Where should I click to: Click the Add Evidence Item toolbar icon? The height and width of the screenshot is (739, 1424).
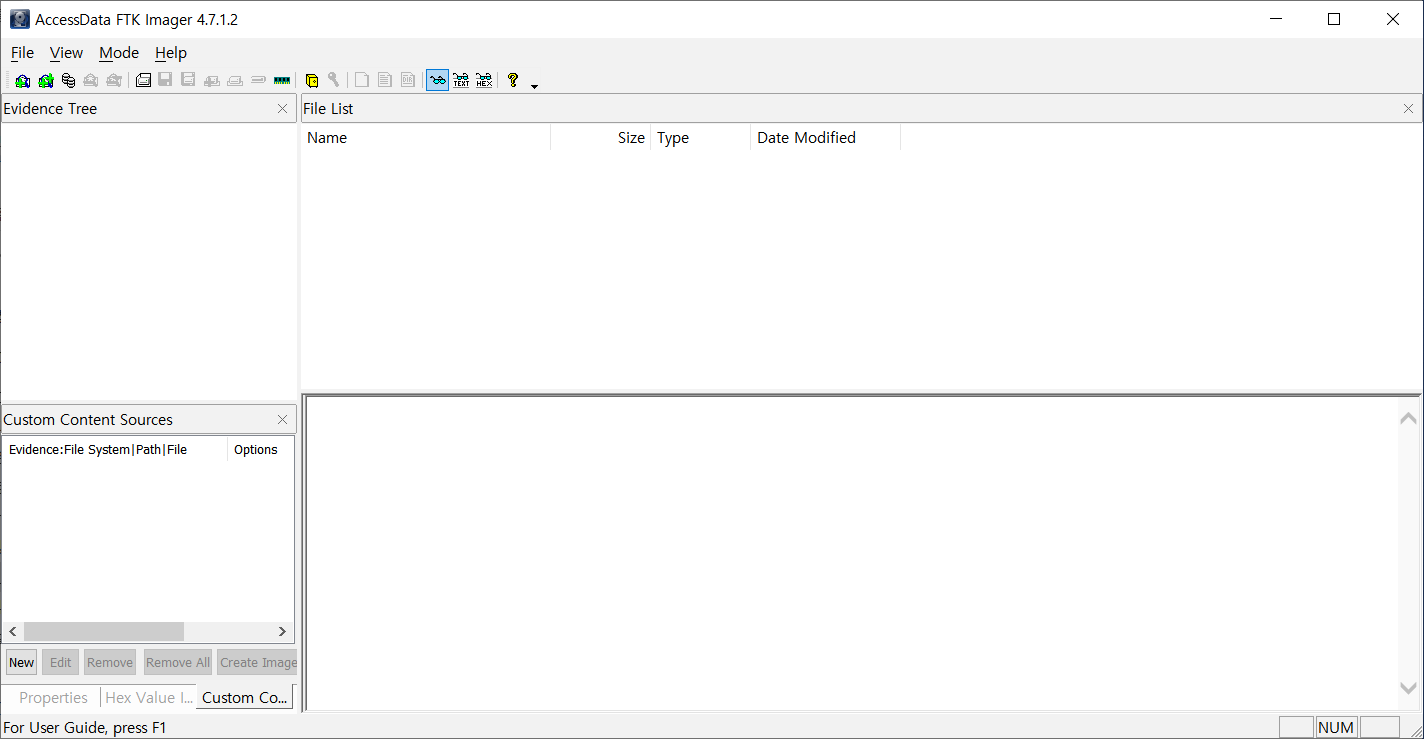(x=22, y=81)
